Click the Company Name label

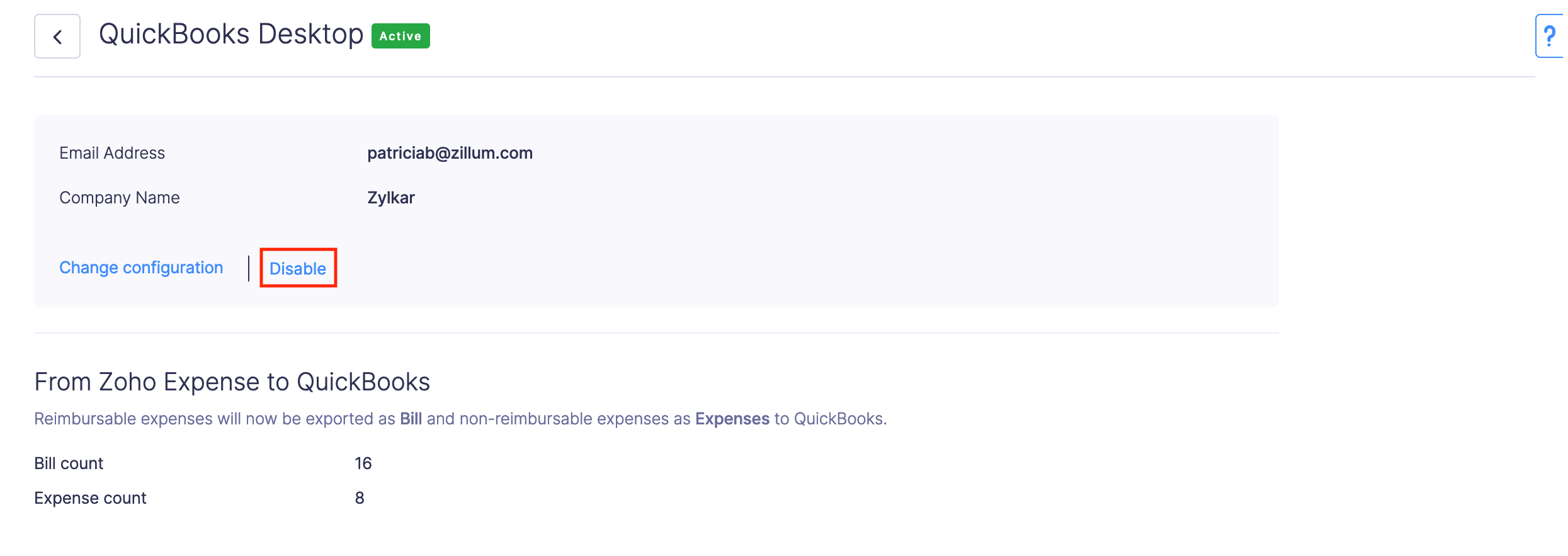(120, 198)
